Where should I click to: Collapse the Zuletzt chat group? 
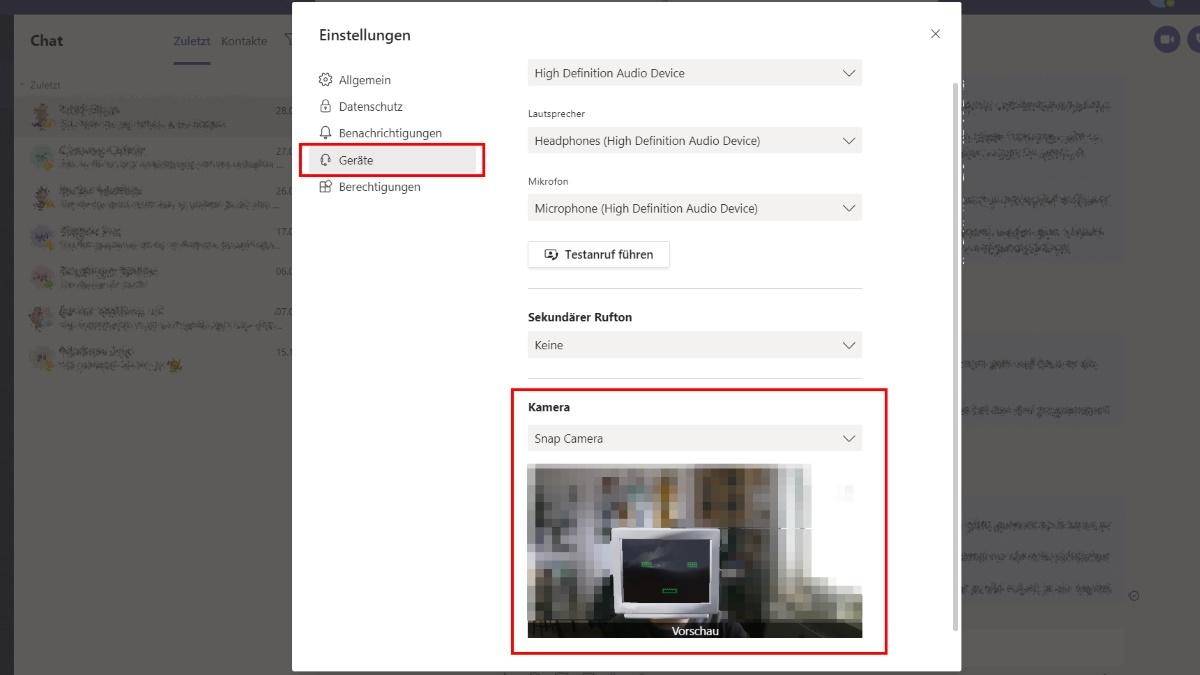tap(22, 82)
